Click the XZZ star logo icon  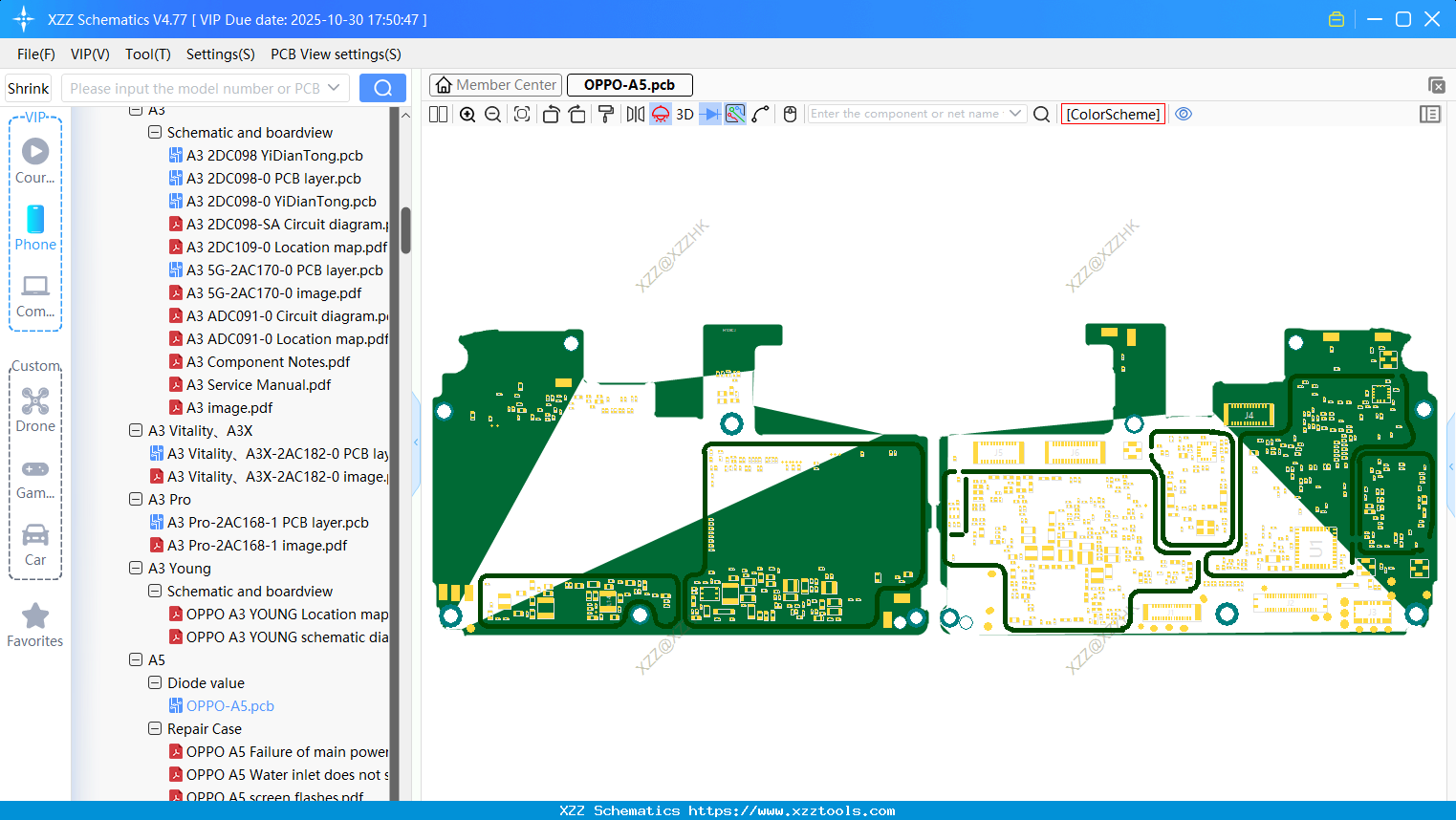pos(23,19)
